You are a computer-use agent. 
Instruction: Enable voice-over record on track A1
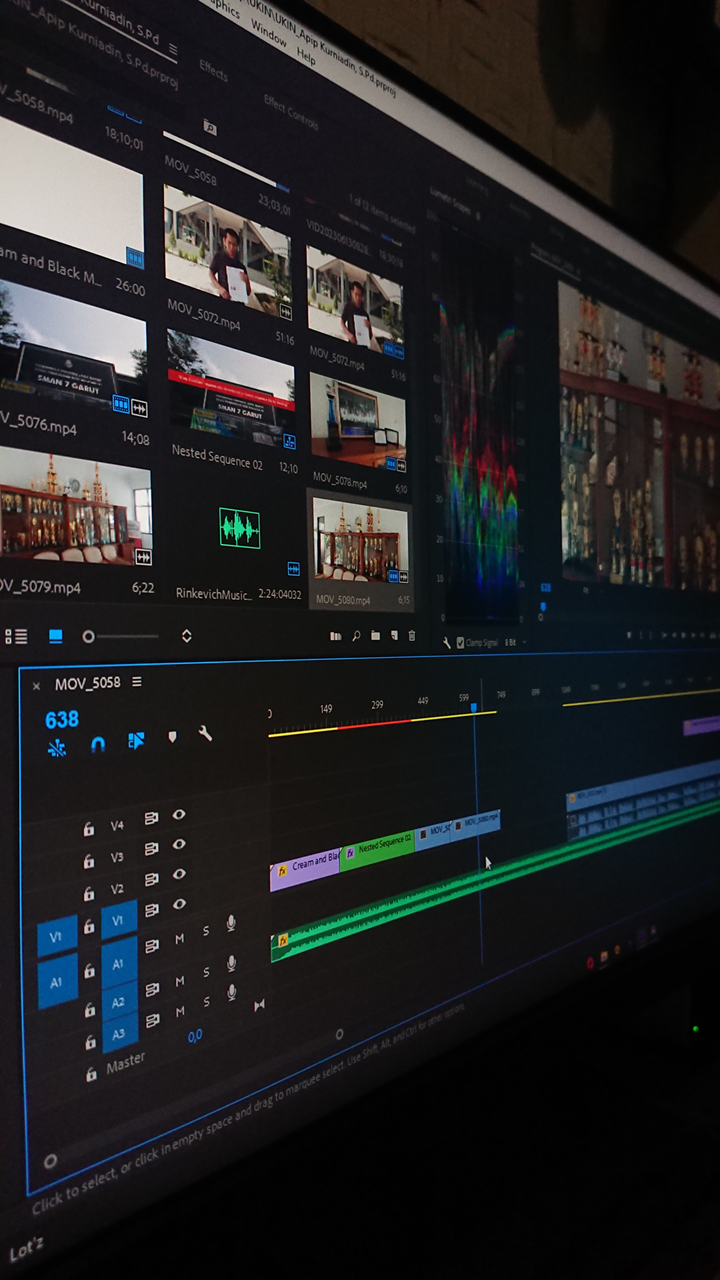tap(231, 922)
